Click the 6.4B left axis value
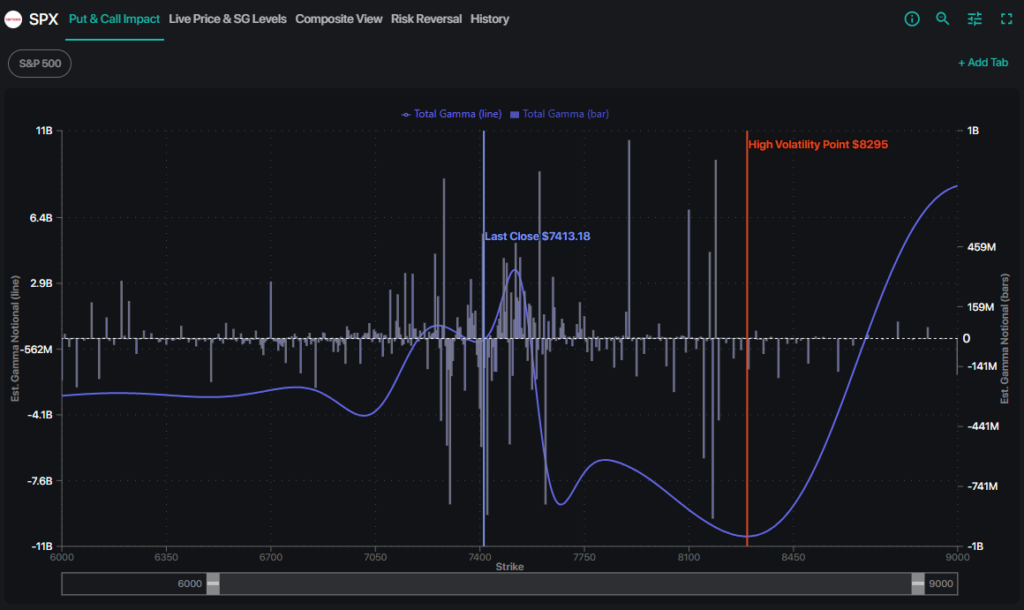 pyautogui.click(x=41, y=217)
